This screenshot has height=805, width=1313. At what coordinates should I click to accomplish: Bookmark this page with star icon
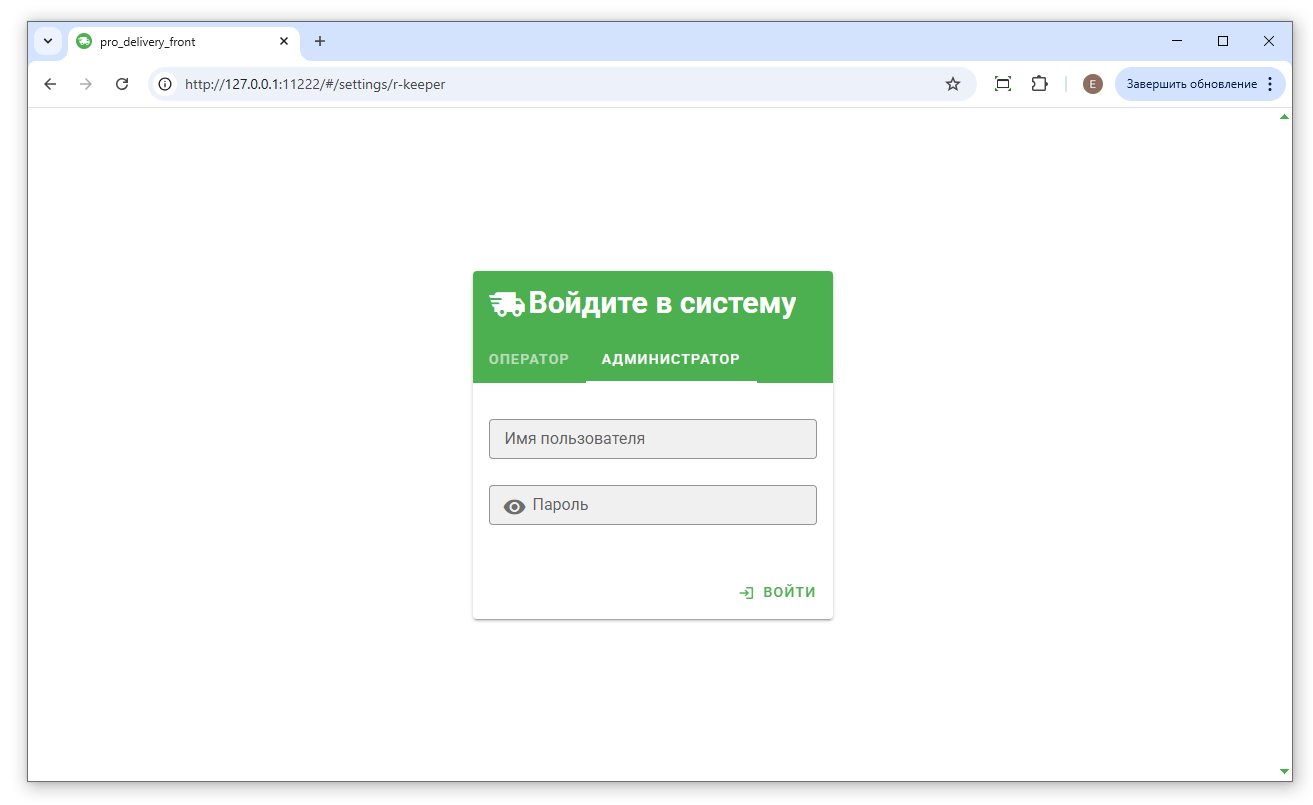pos(952,84)
